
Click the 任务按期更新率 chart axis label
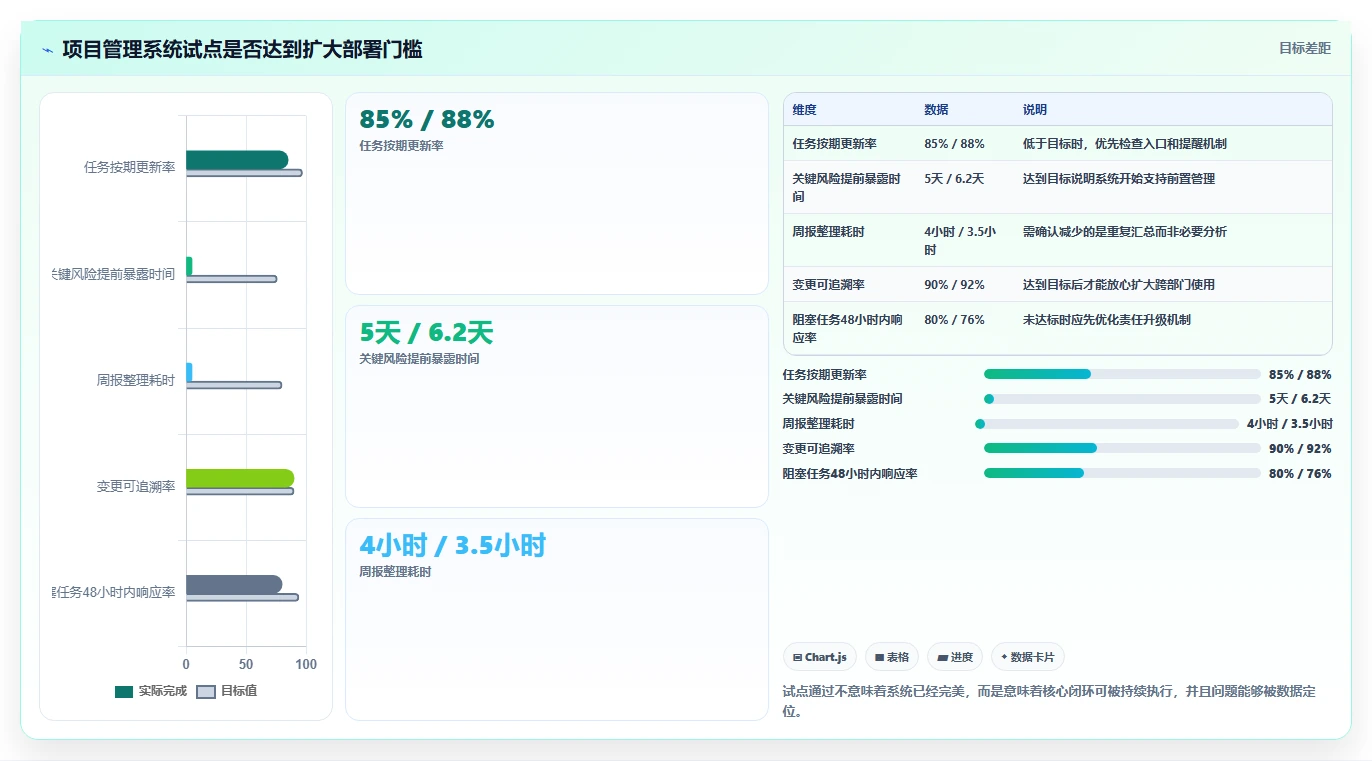tap(130, 167)
